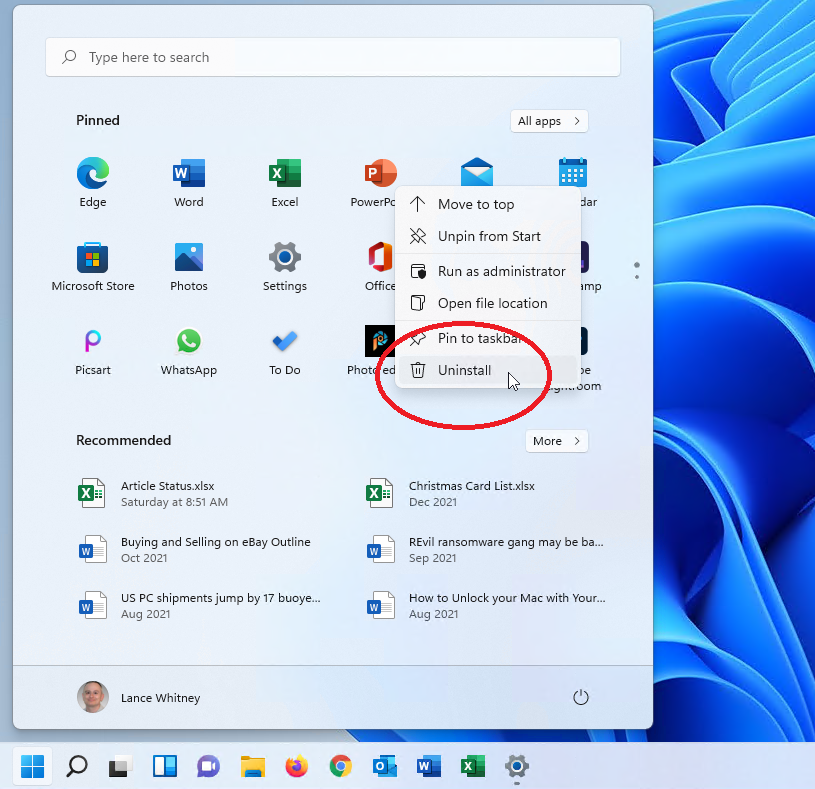Screen dimensions: 815x789
Task: Click the pinned apps page dots
Action: pyautogui.click(x=637, y=271)
